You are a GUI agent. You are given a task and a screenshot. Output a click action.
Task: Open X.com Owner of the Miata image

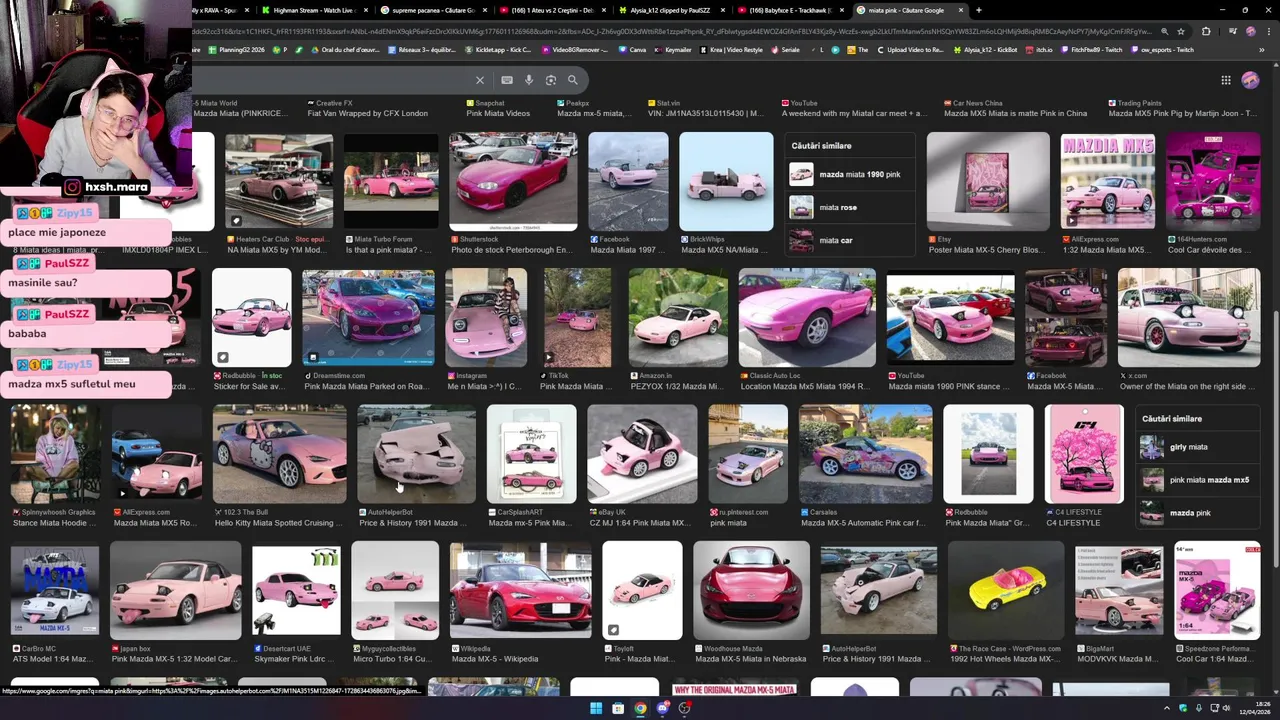click(1189, 317)
